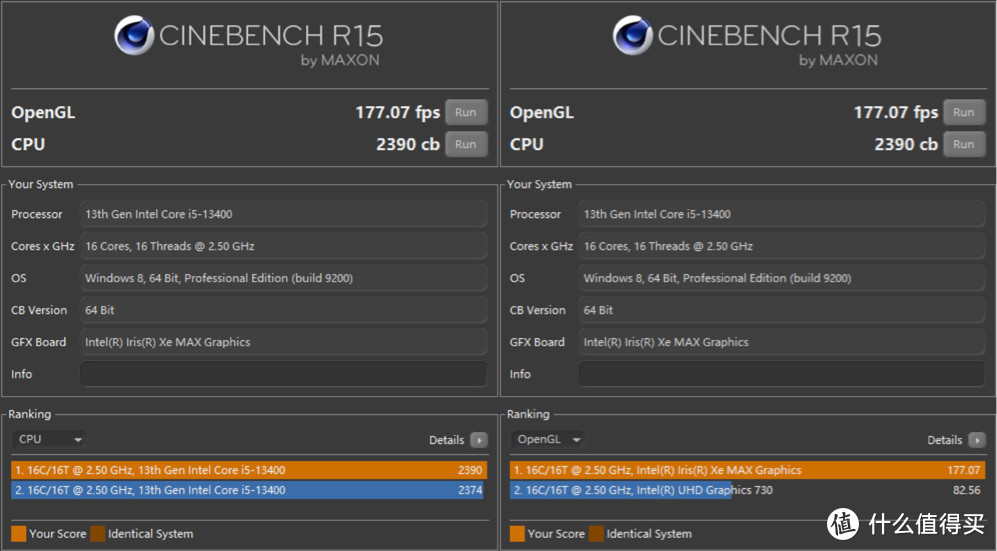Click Details arrow icon in right window

977,440
